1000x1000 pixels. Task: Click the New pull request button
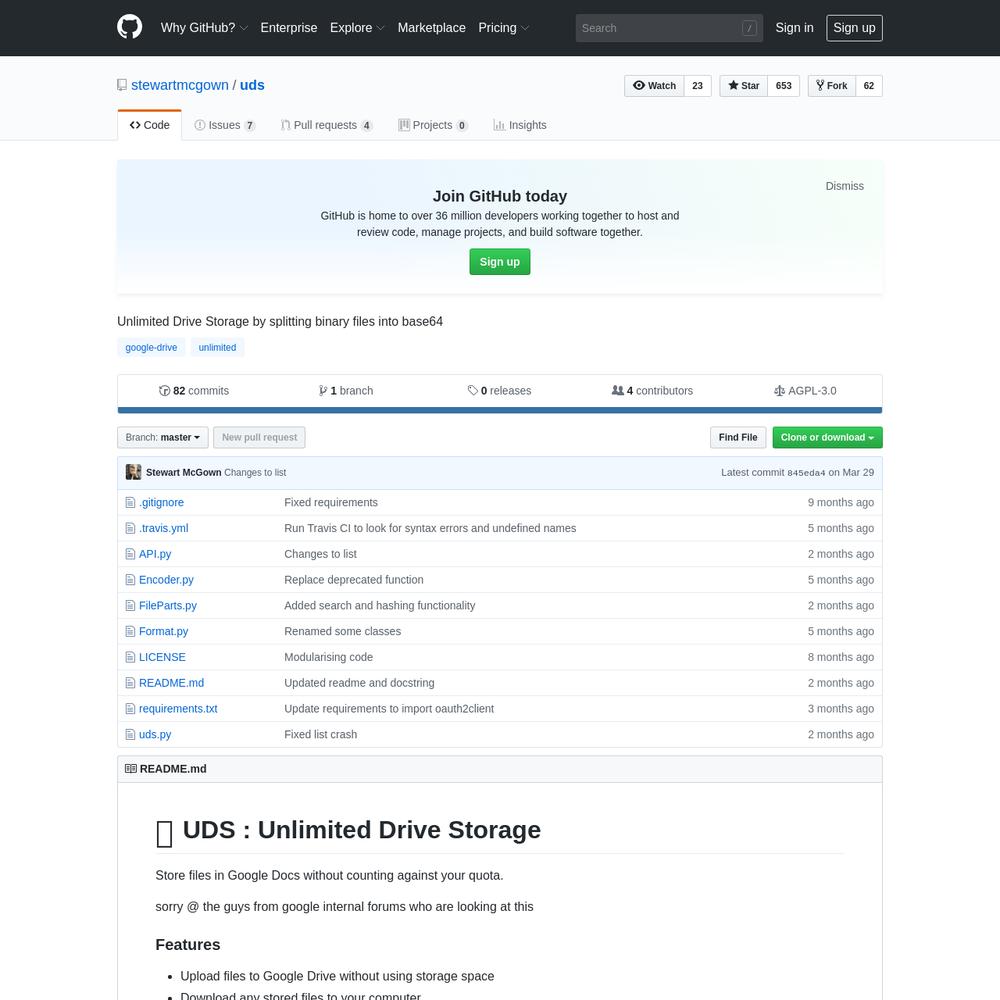coord(260,438)
